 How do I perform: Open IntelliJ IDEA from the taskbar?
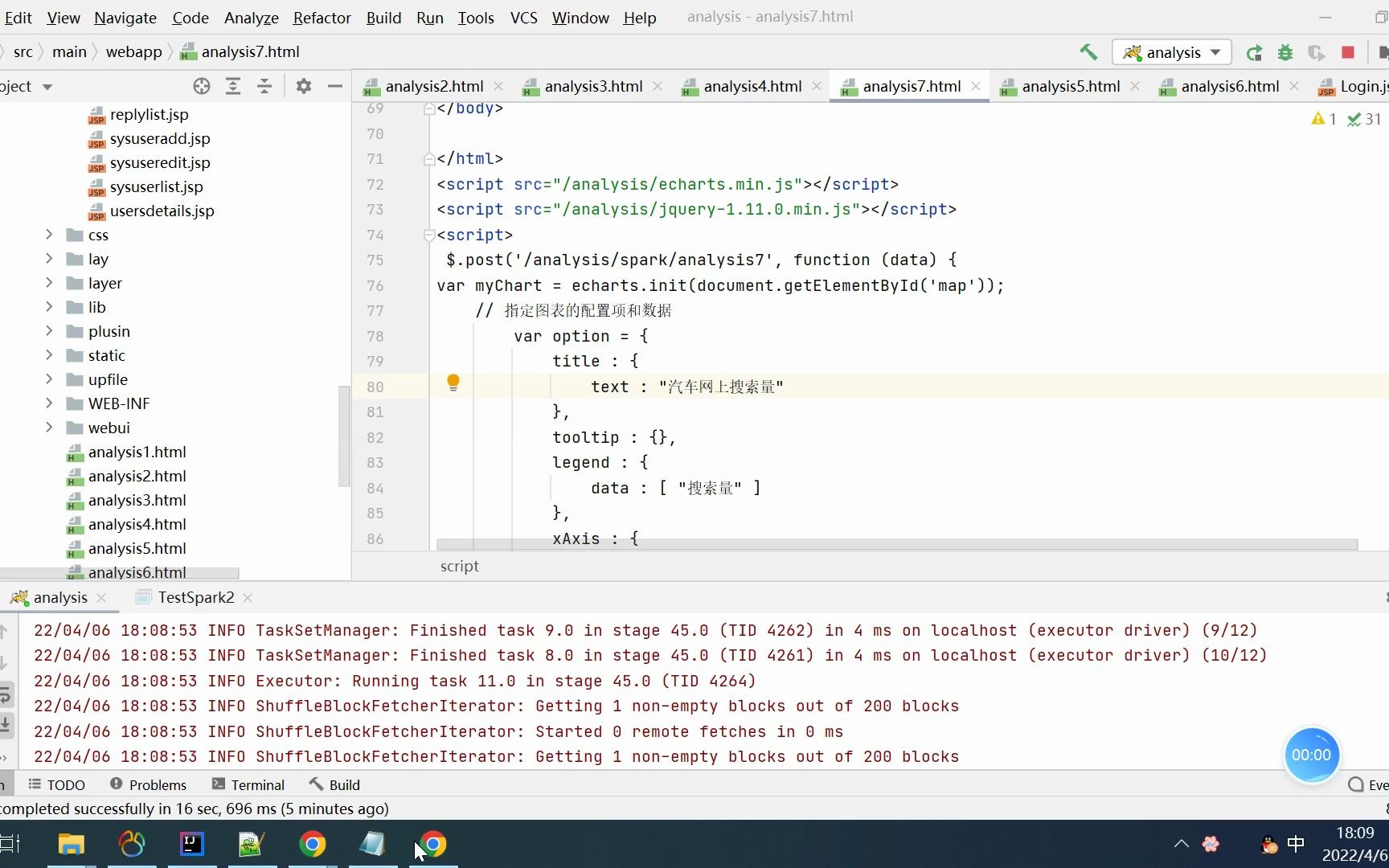click(x=191, y=844)
